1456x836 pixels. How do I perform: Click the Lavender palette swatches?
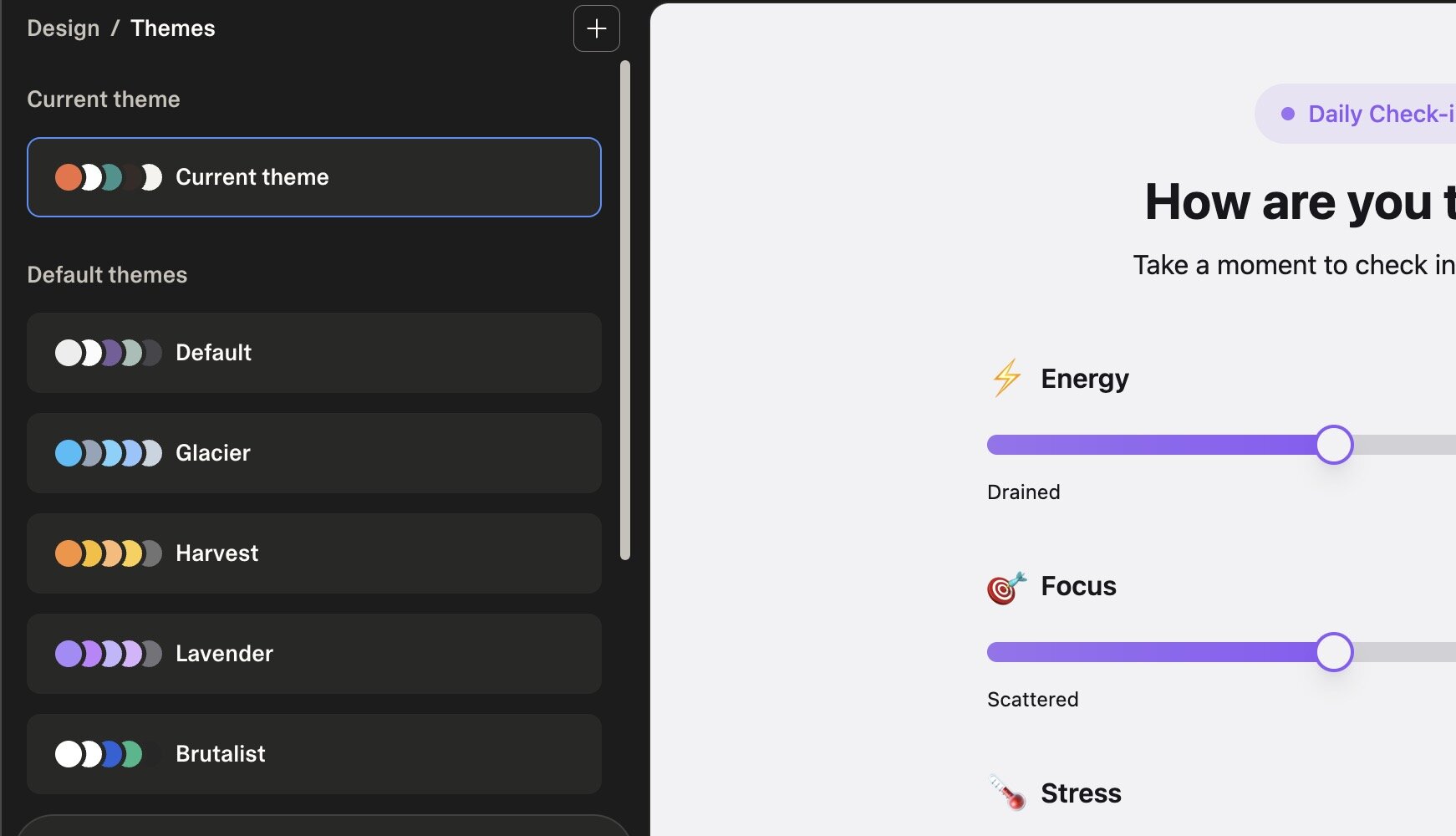(x=109, y=654)
